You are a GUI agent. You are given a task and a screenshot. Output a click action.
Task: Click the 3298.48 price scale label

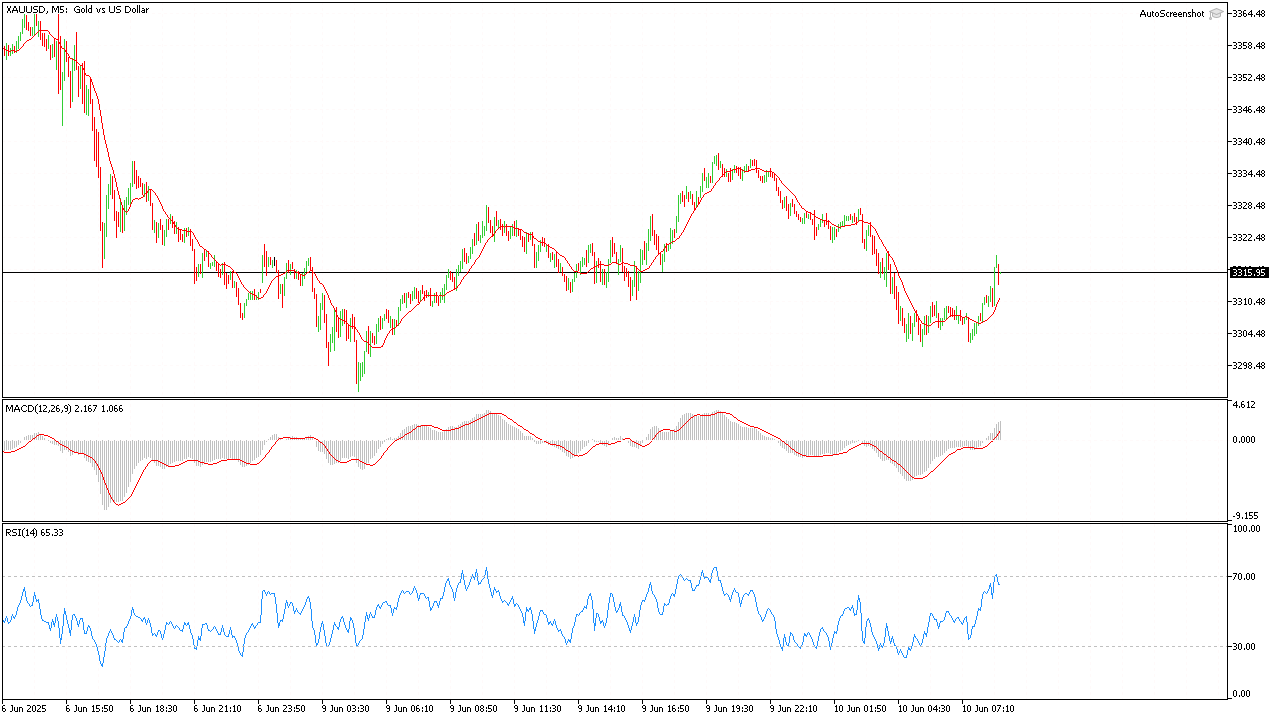tap(1249, 365)
